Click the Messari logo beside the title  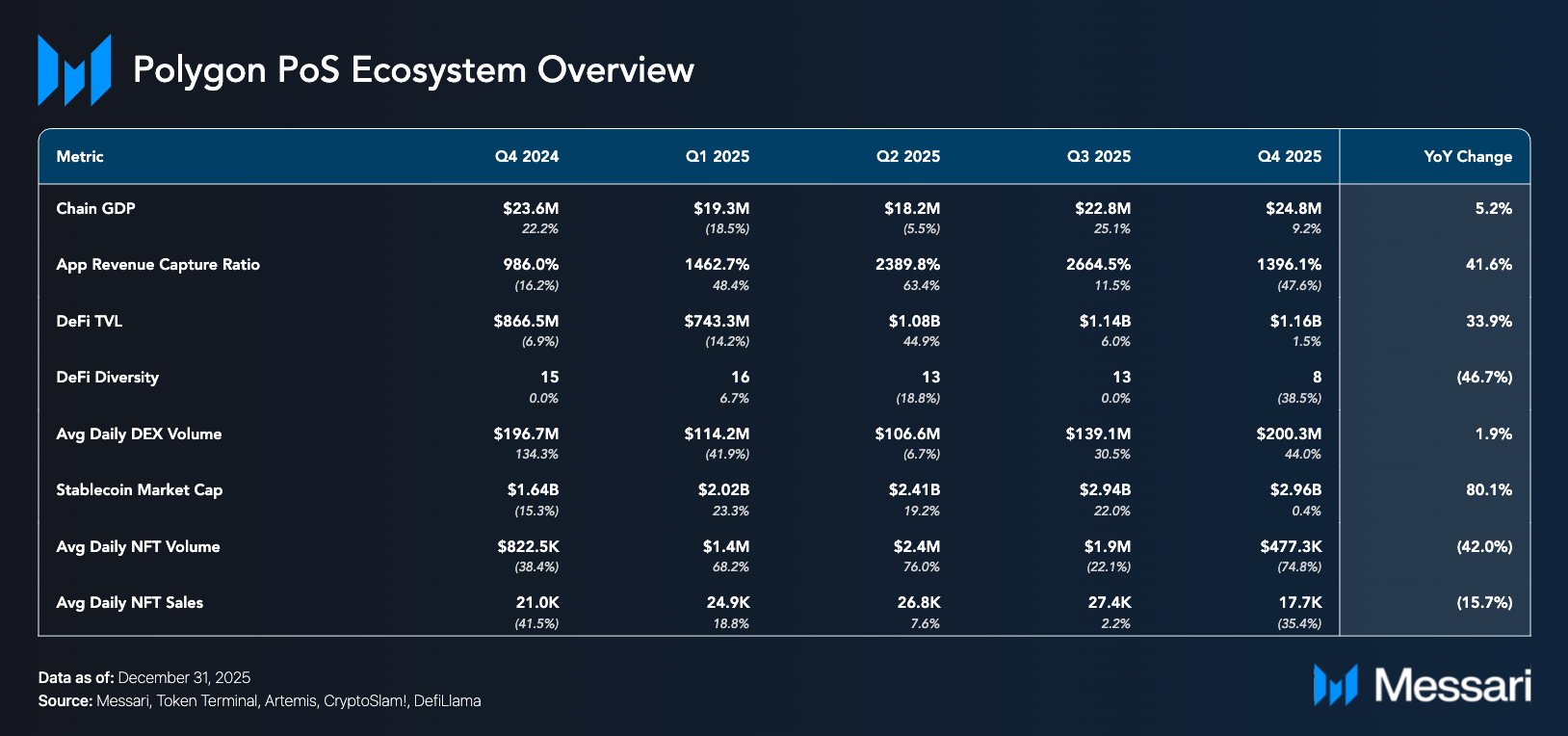click(74, 70)
